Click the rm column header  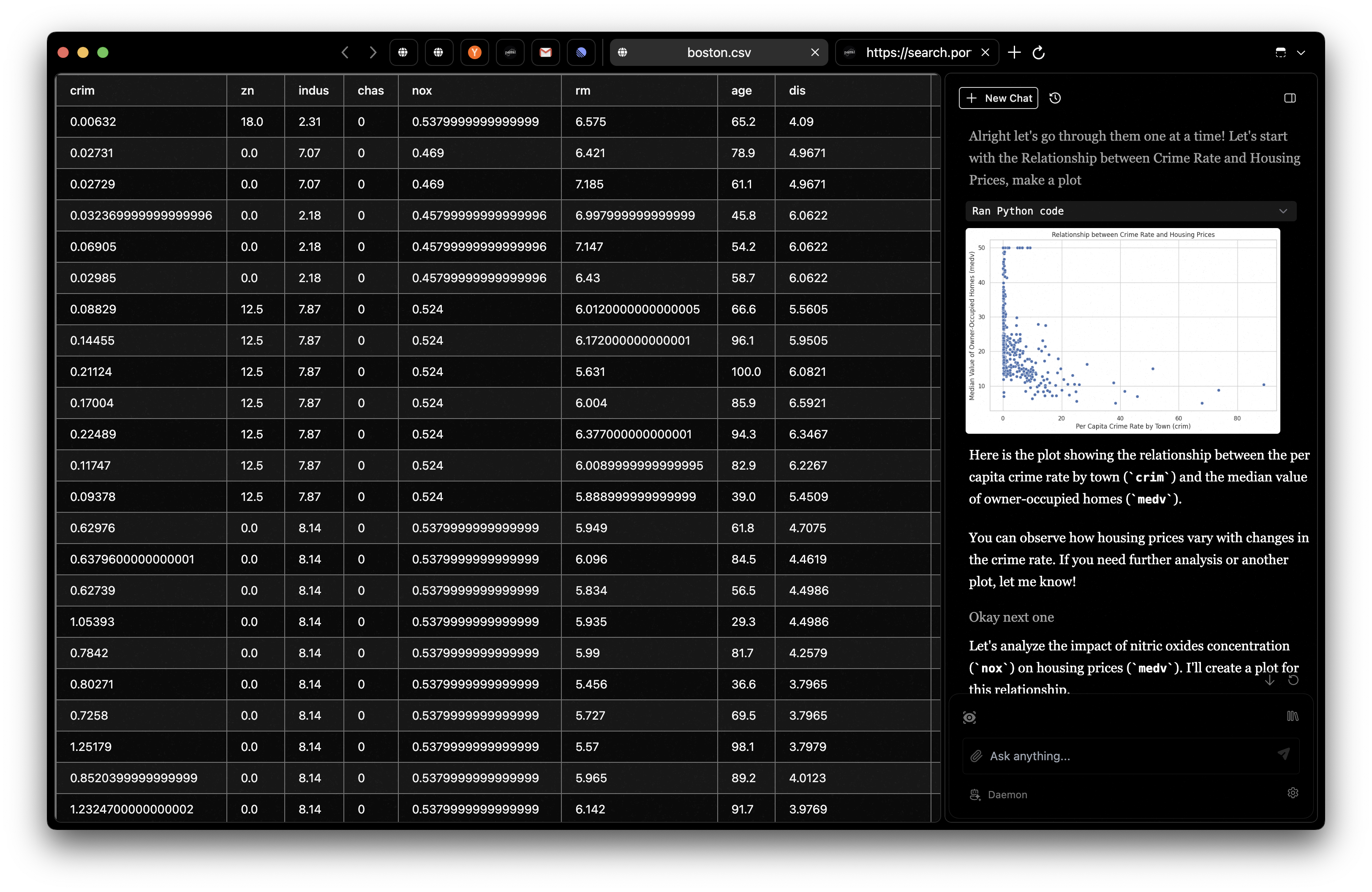[x=639, y=90]
